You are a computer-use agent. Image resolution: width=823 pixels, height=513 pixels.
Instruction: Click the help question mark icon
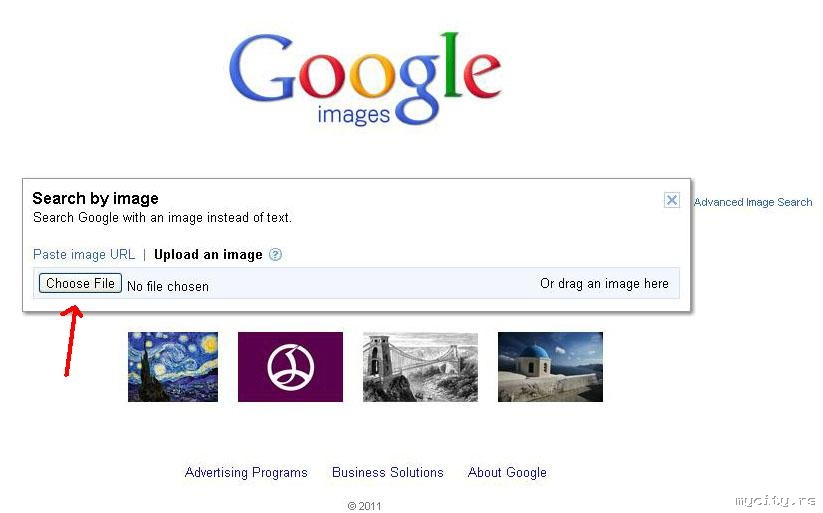(275, 255)
